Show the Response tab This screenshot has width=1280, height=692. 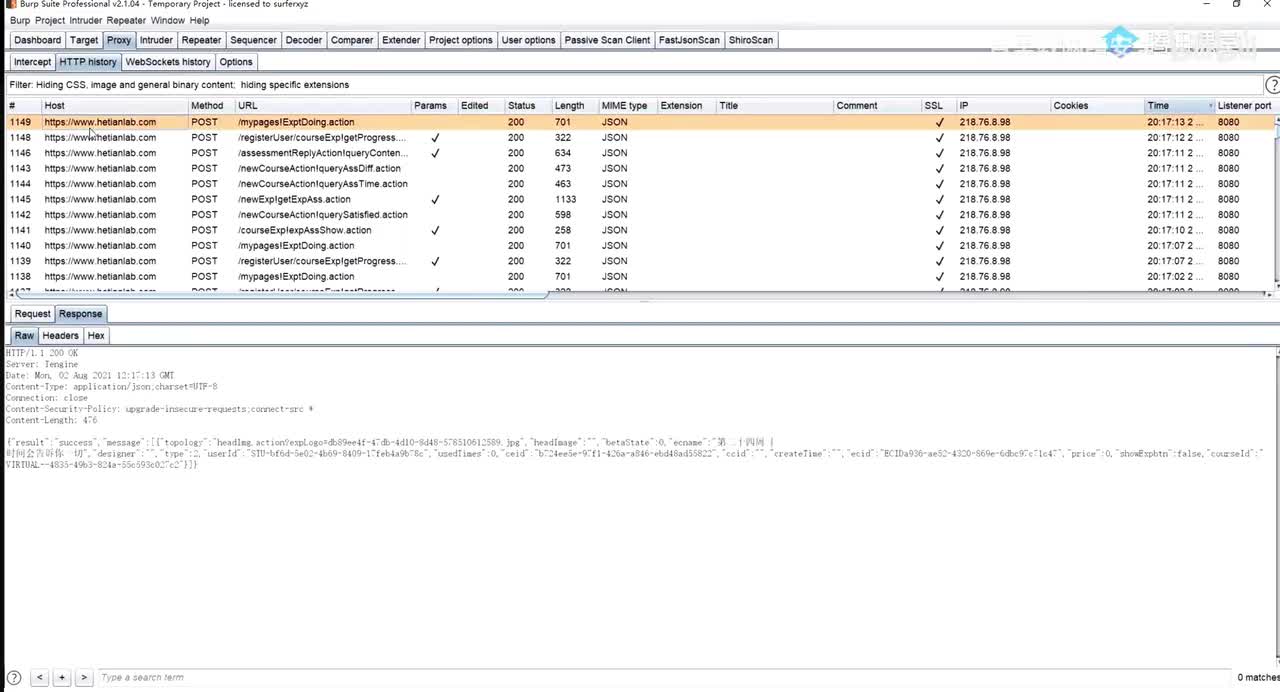pyautogui.click(x=81, y=314)
